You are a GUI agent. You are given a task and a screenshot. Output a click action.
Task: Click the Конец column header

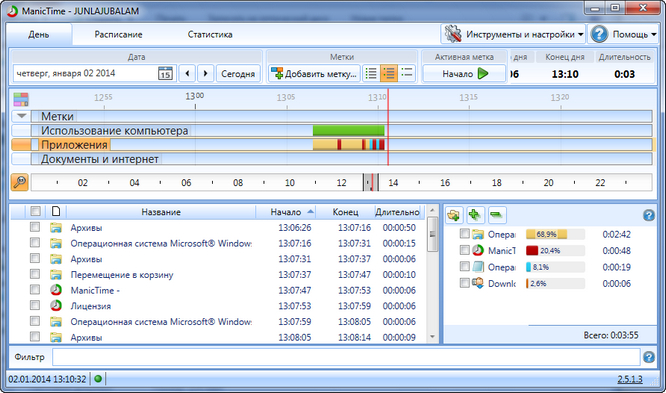[345, 212]
